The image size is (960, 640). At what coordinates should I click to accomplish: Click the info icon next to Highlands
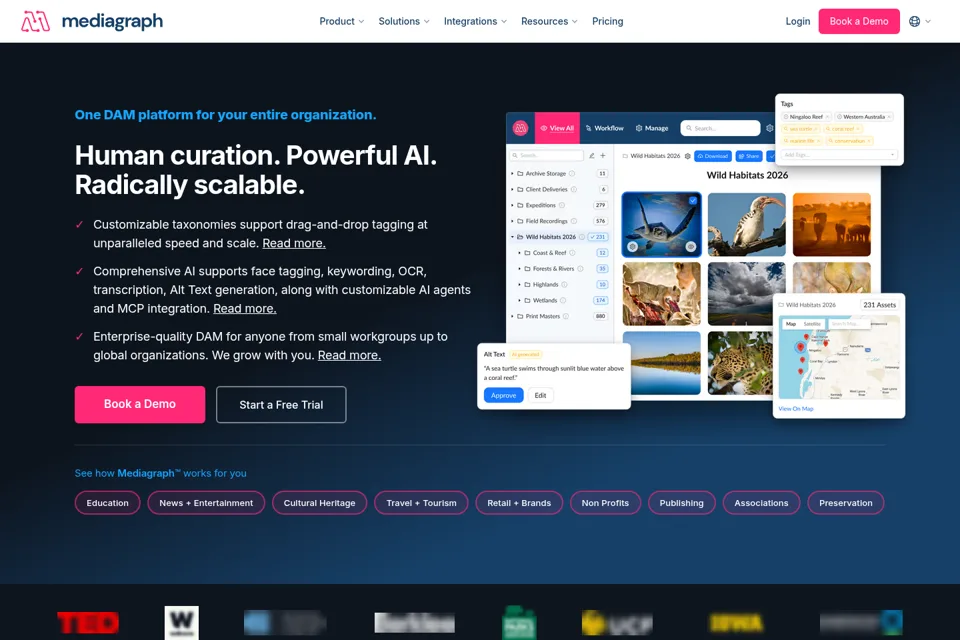[564, 285]
